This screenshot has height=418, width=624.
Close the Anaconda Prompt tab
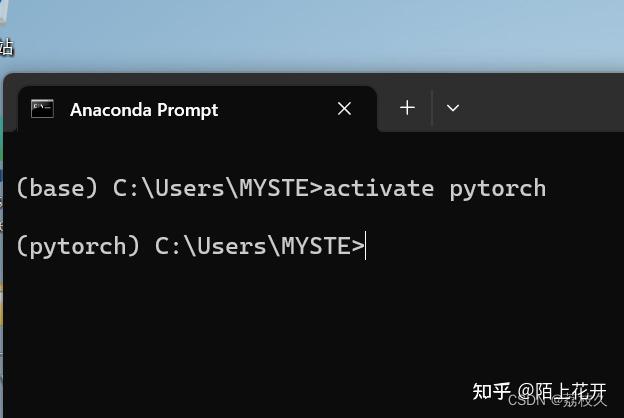click(344, 108)
